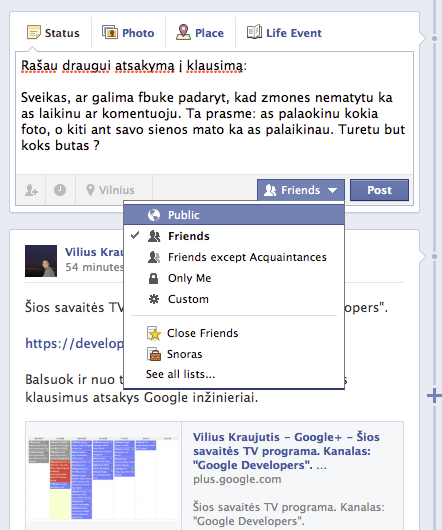Click people icon on Friends button
The image size is (442, 530).
[270, 190]
